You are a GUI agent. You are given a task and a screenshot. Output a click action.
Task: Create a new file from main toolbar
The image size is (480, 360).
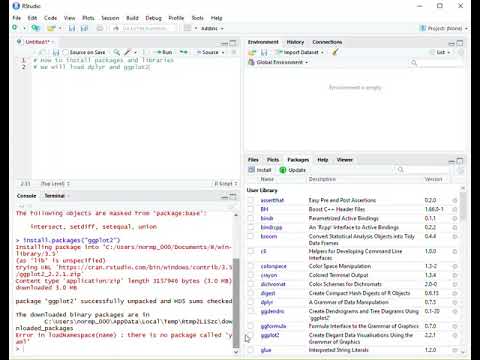coord(15,28)
